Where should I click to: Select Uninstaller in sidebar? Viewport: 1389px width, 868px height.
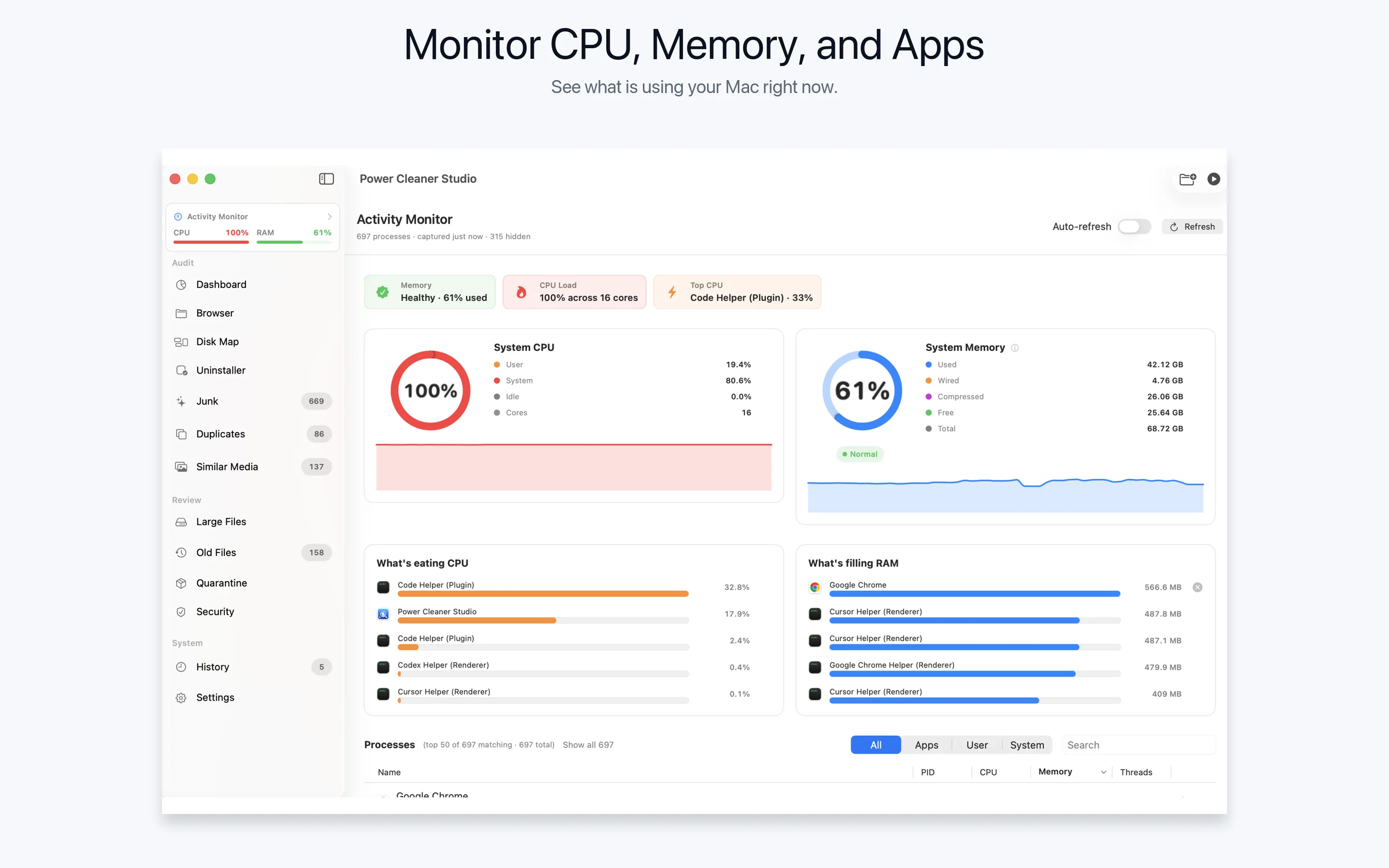pyautogui.click(x=253, y=370)
